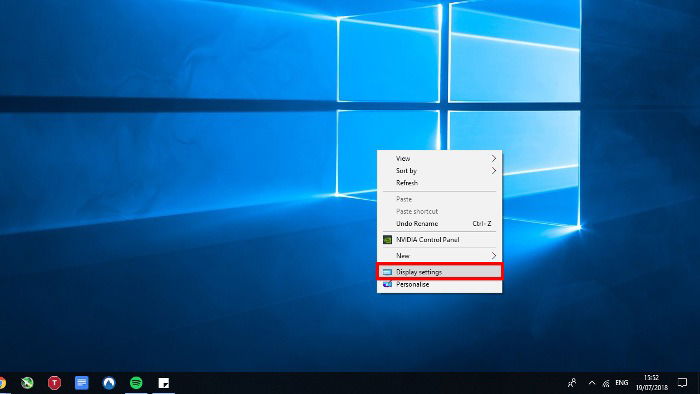Open the Sticky Notes taskbar icon
700x394 pixels.
point(164,383)
